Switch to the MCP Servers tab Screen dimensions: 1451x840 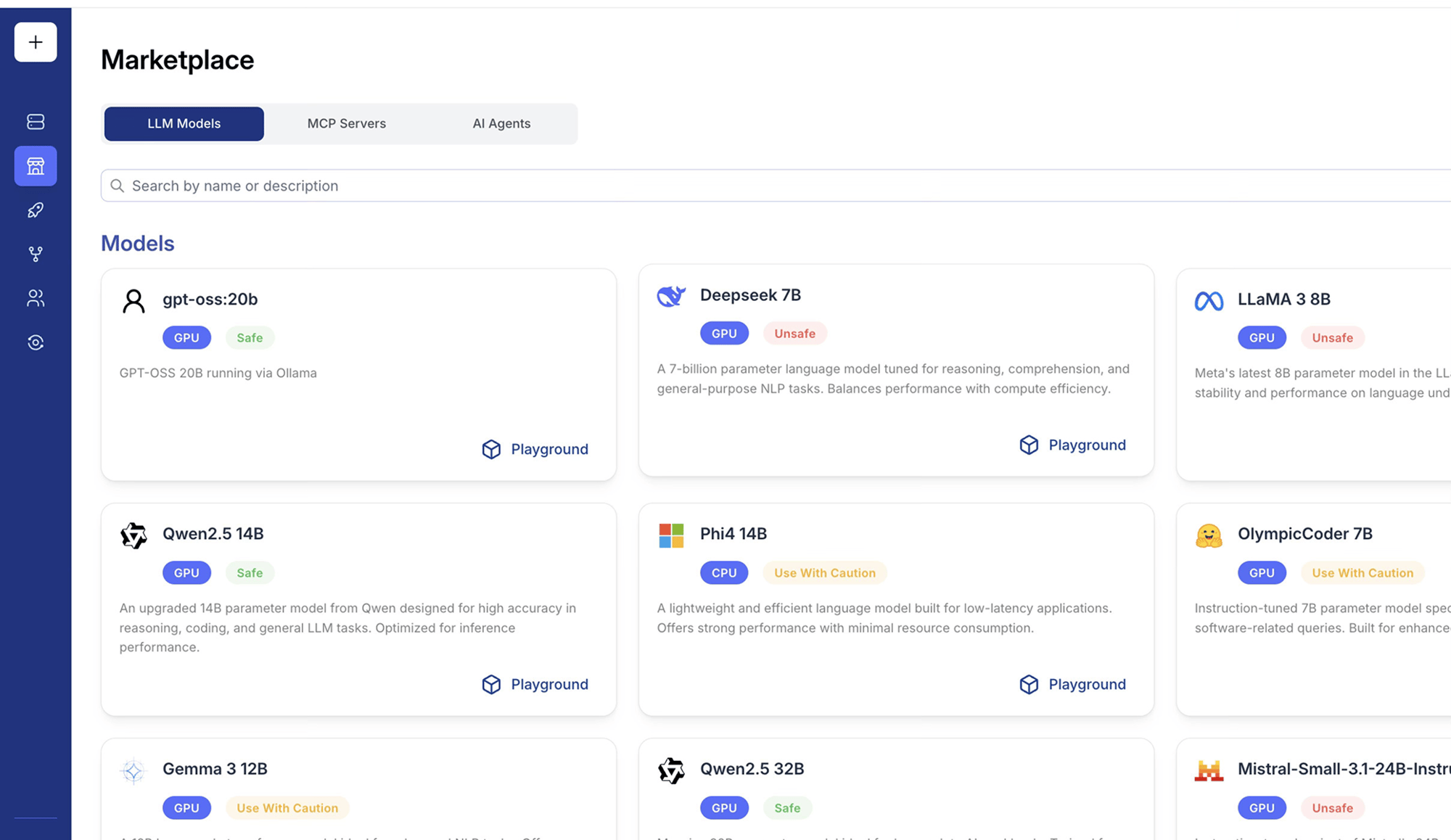coord(346,123)
